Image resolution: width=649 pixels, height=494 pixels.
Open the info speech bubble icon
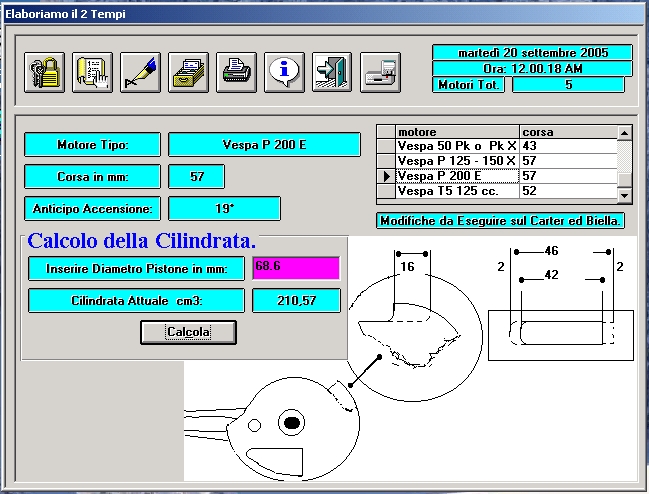coord(284,72)
